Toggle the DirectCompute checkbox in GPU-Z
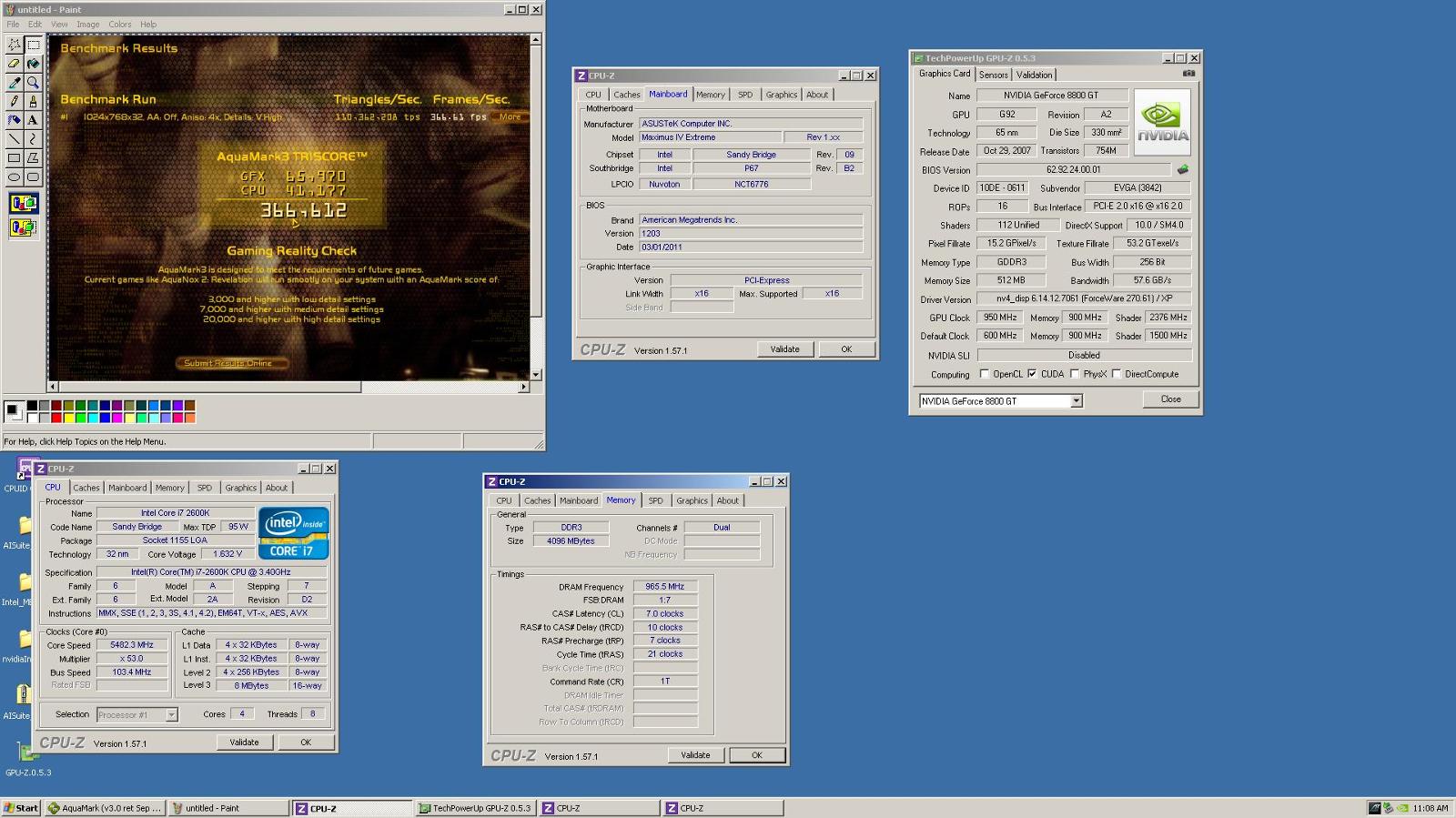The height and width of the screenshot is (818, 1456). [1117, 374]
